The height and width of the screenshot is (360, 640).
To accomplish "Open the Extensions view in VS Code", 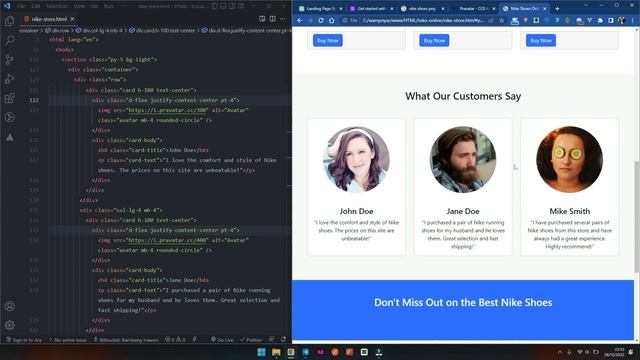I will 9,98.
